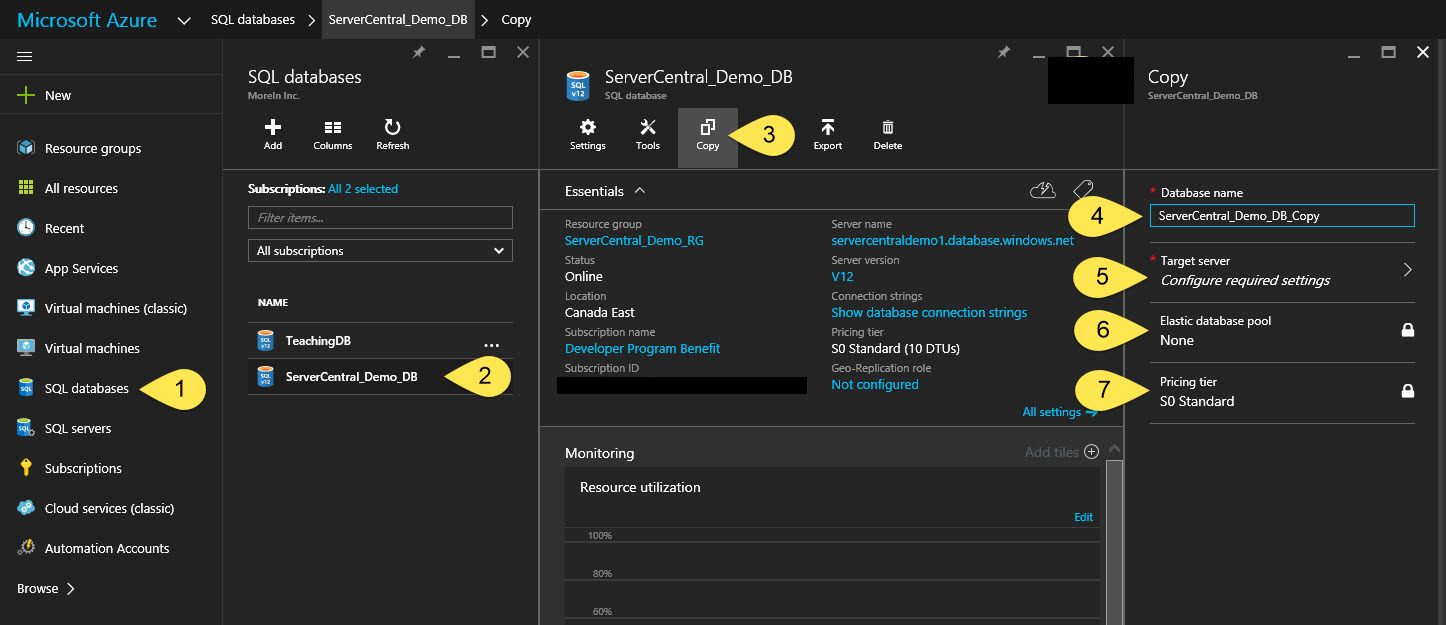Open Resource groups from sidebar

click(92, 149)
